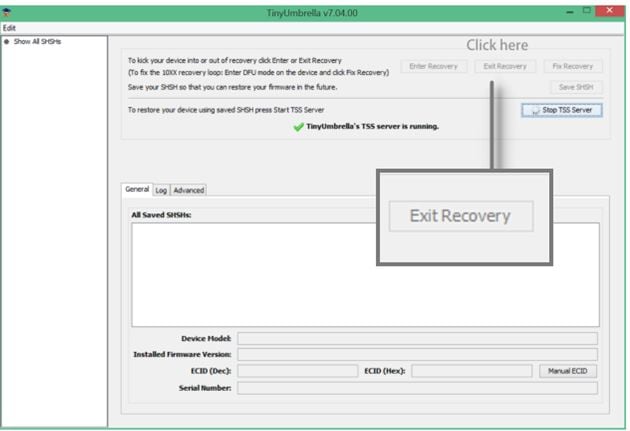Click the TSS server is running status text
Image resolution: width=630 pixels, height=431 pixels.
click(372, 127)
